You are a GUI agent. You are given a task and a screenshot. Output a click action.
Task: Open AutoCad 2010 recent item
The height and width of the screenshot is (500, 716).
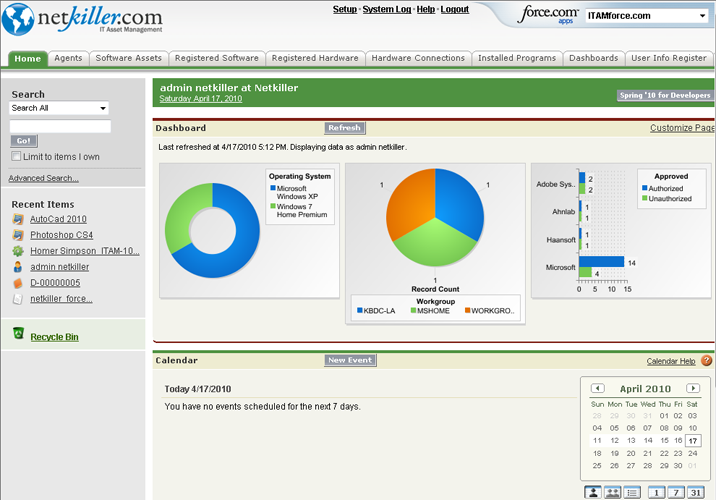(x=58, y=219)
